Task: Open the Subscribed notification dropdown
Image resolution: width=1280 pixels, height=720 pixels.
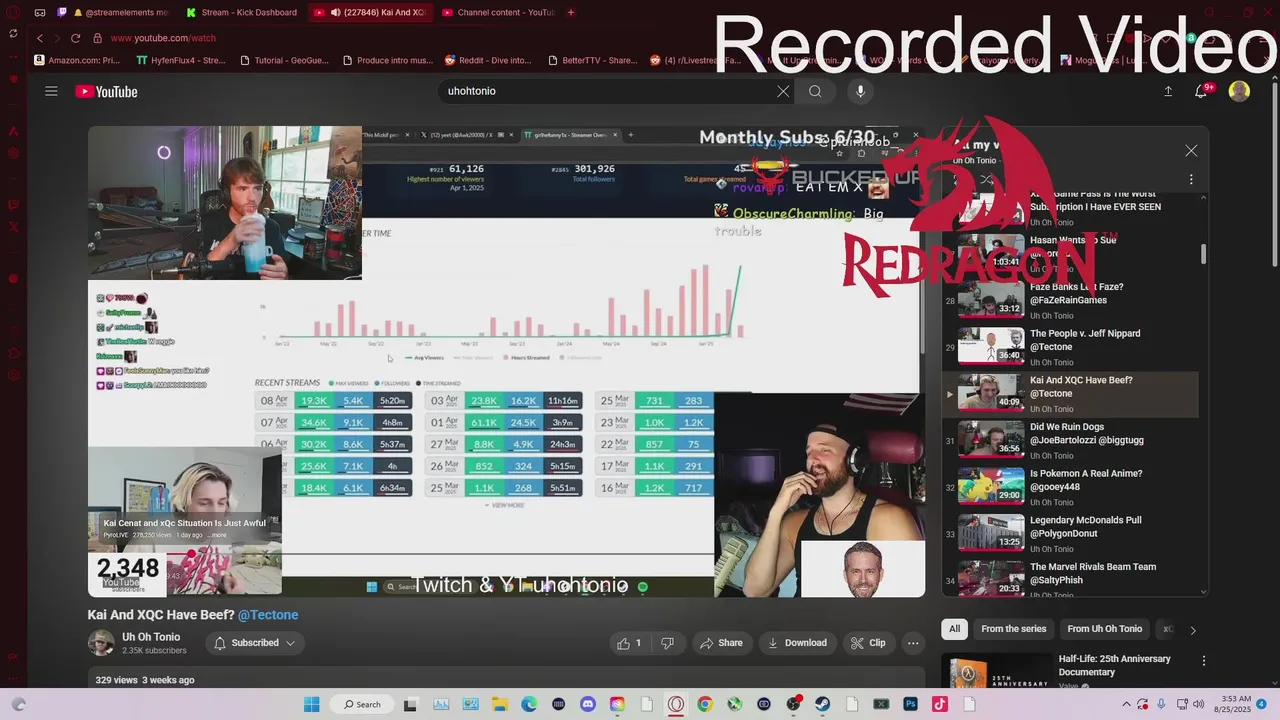Action: [x=255, y=643]
